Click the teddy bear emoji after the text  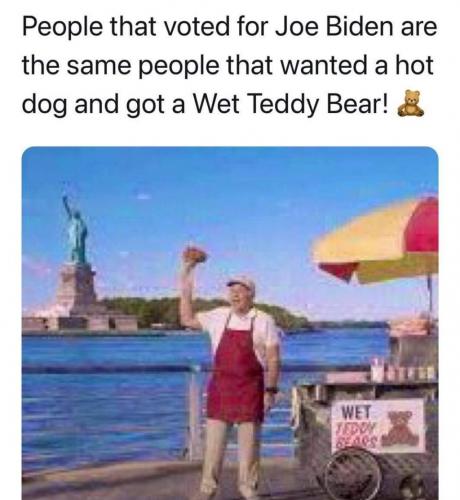point(411,104)
